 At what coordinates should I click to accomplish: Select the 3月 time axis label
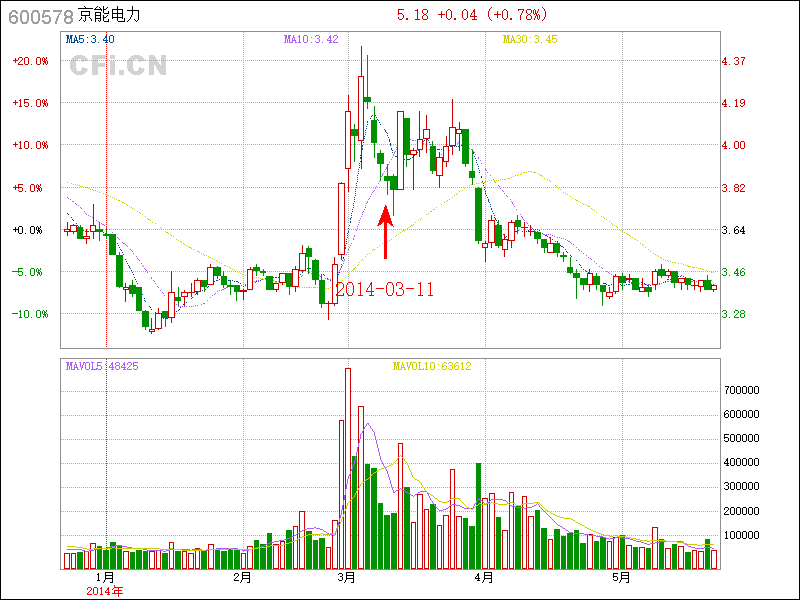346,577
